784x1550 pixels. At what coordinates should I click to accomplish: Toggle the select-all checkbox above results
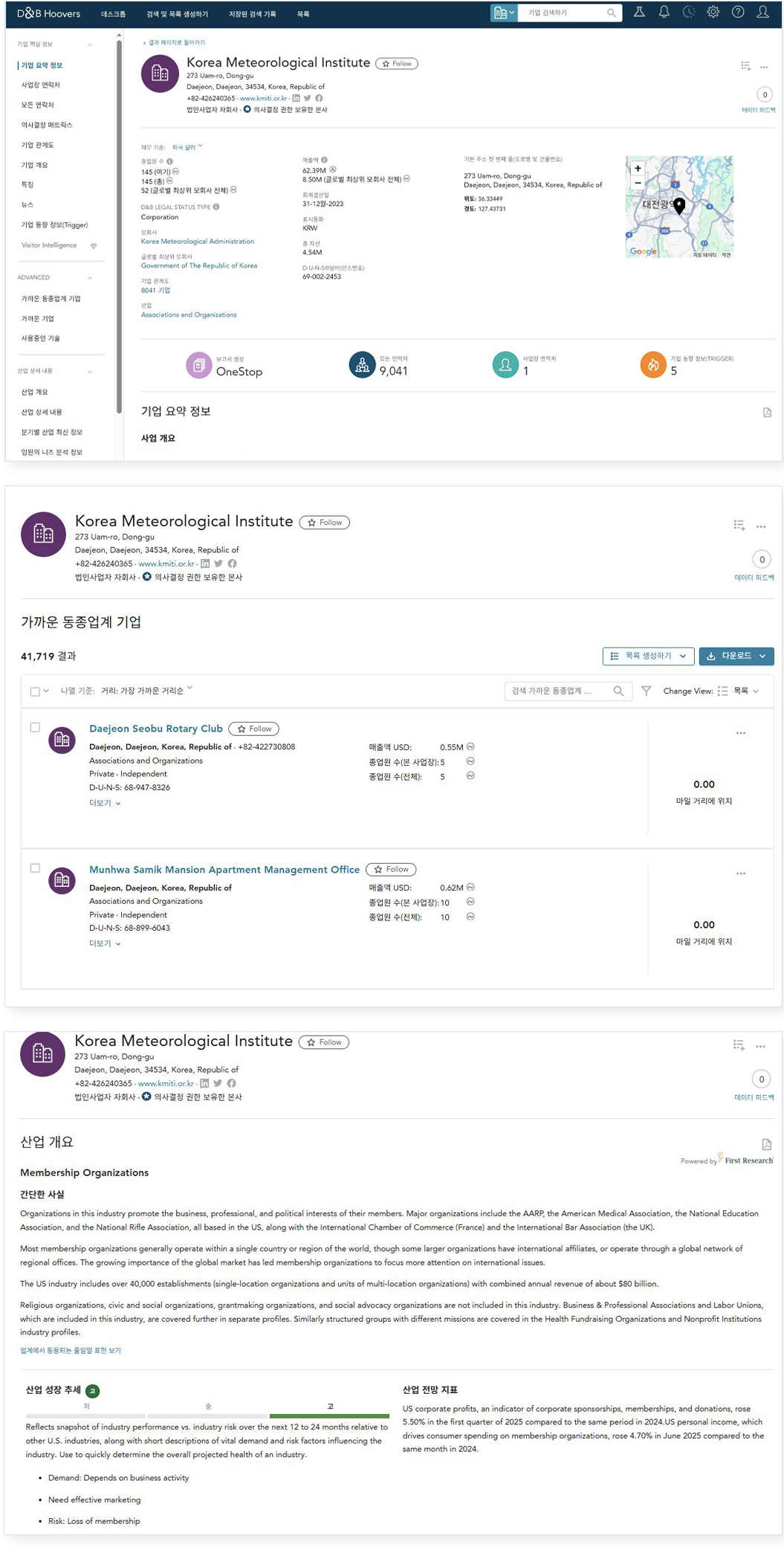(33, 691)
